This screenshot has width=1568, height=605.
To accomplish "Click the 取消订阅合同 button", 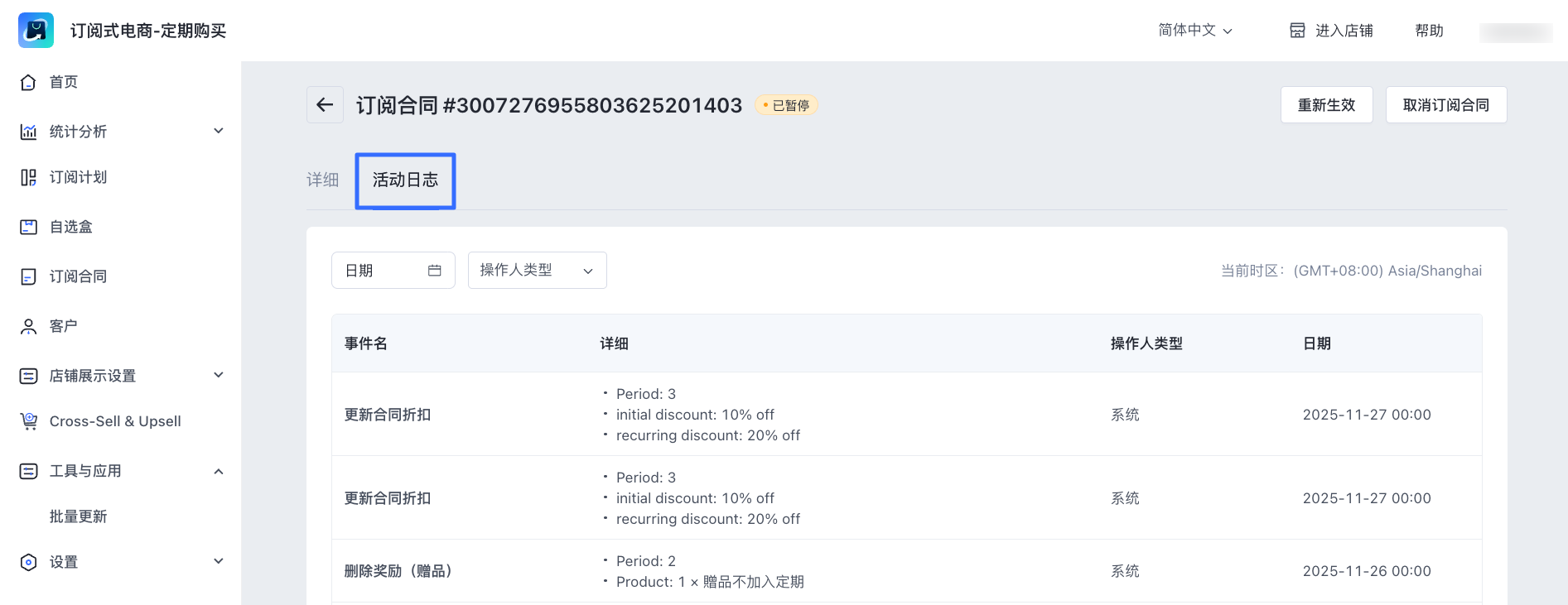I will [x=1445, y=105].
